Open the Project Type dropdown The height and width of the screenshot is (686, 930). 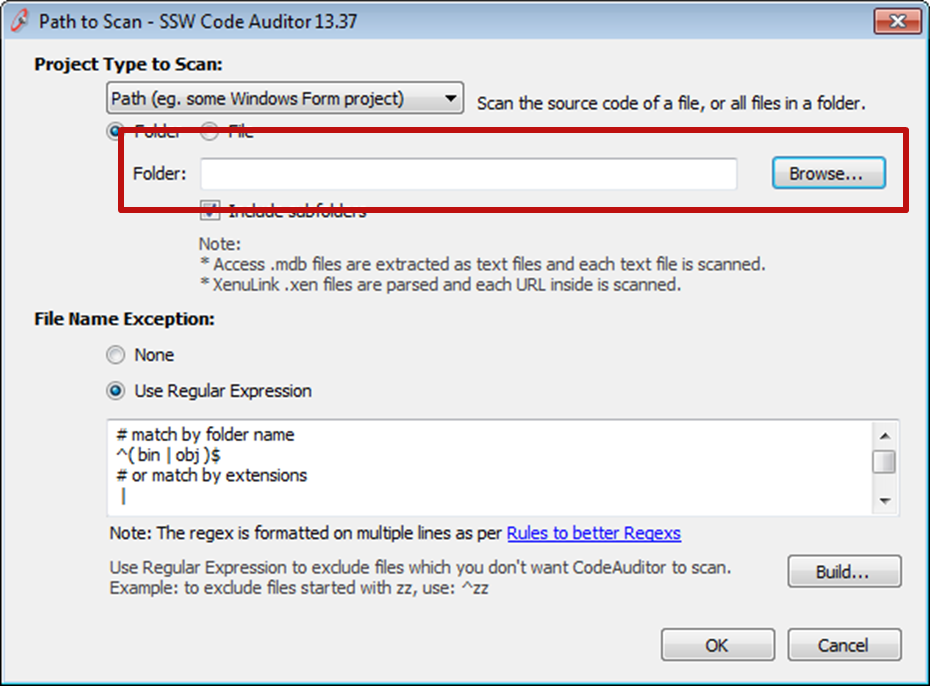coord(285,99)
